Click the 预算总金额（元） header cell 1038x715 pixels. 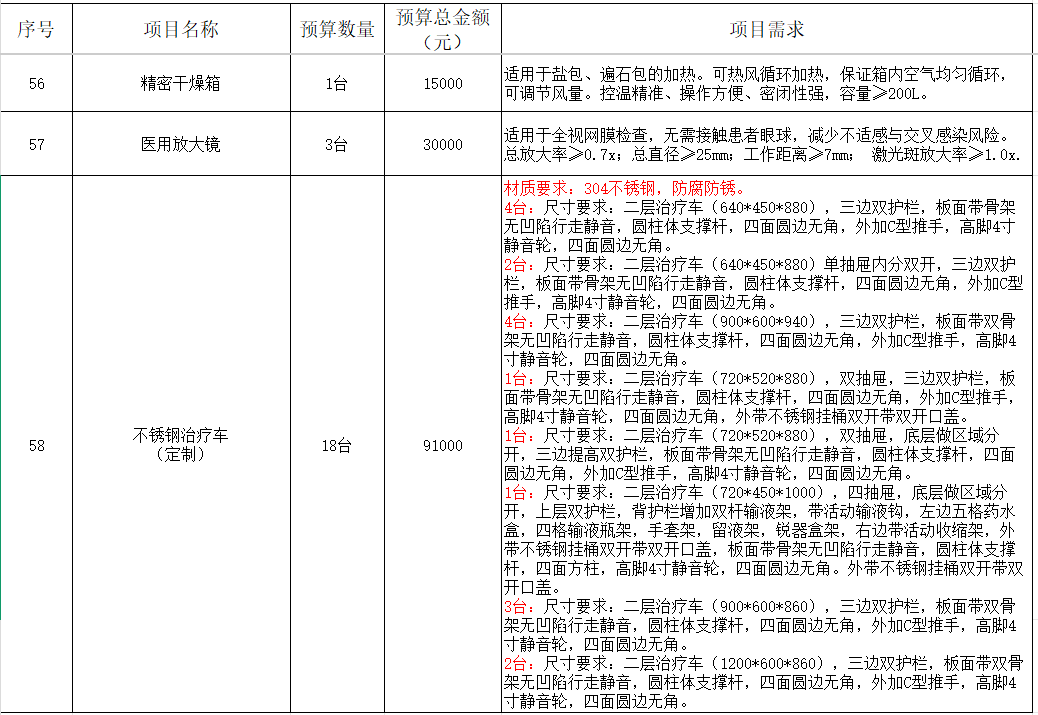pos(443,29)
